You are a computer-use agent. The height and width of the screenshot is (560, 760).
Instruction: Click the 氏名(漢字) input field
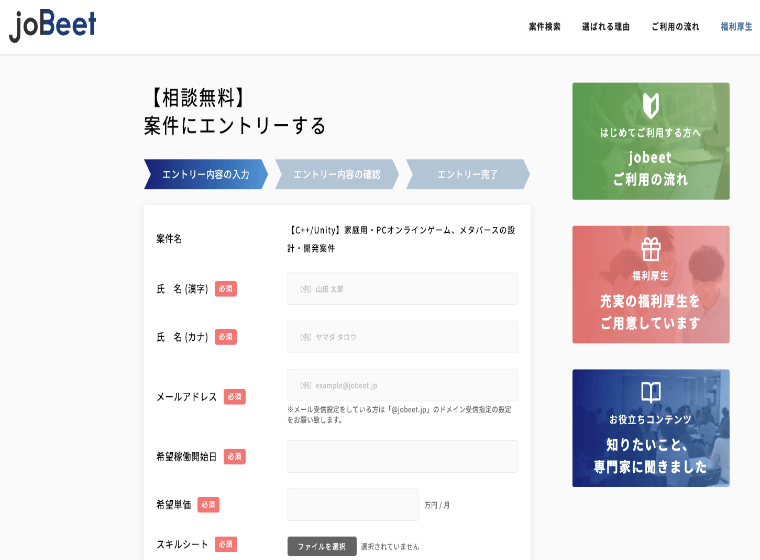coord(402,288)
